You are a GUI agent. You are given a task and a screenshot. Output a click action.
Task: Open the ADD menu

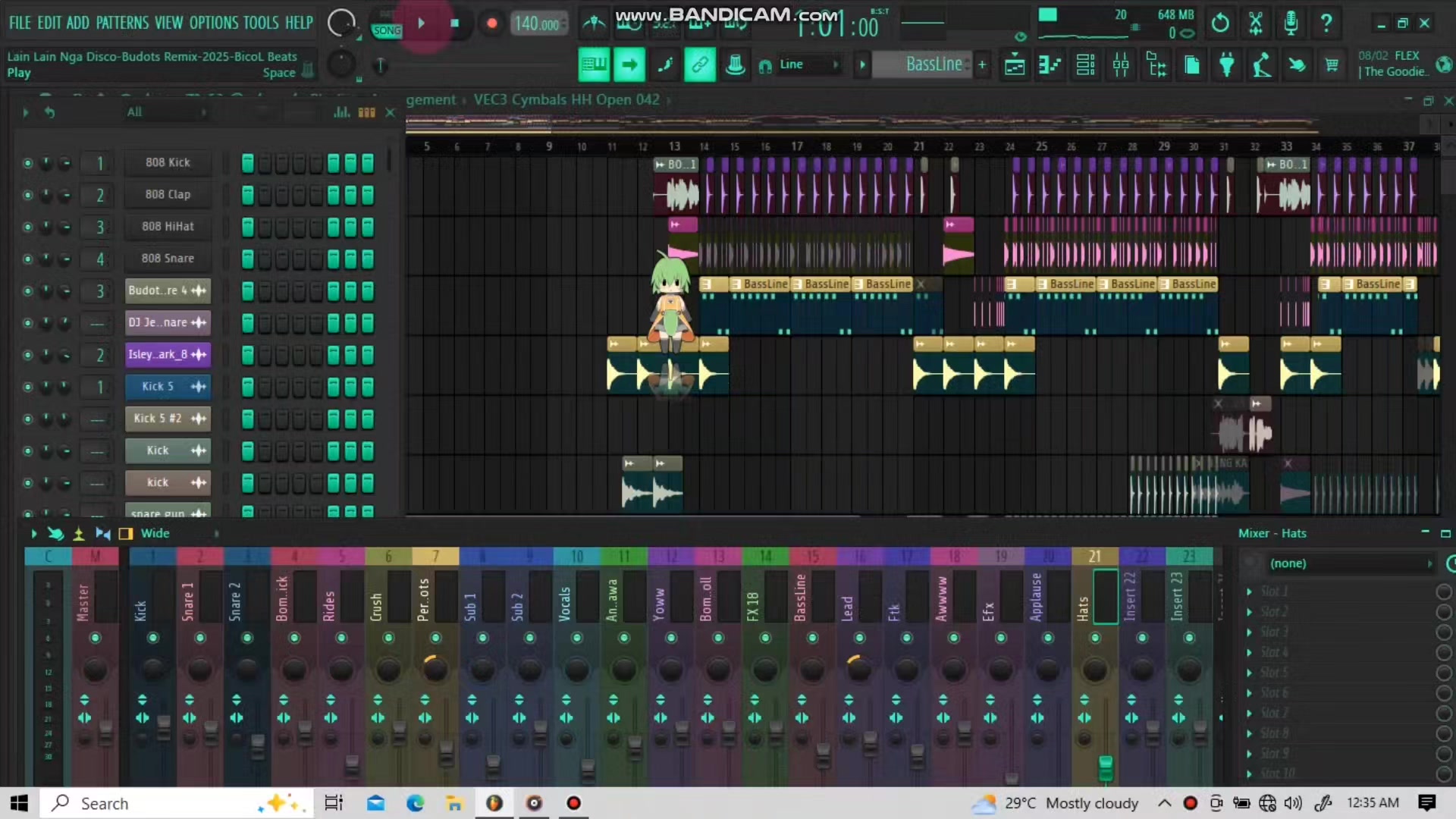tap(78, 23)
